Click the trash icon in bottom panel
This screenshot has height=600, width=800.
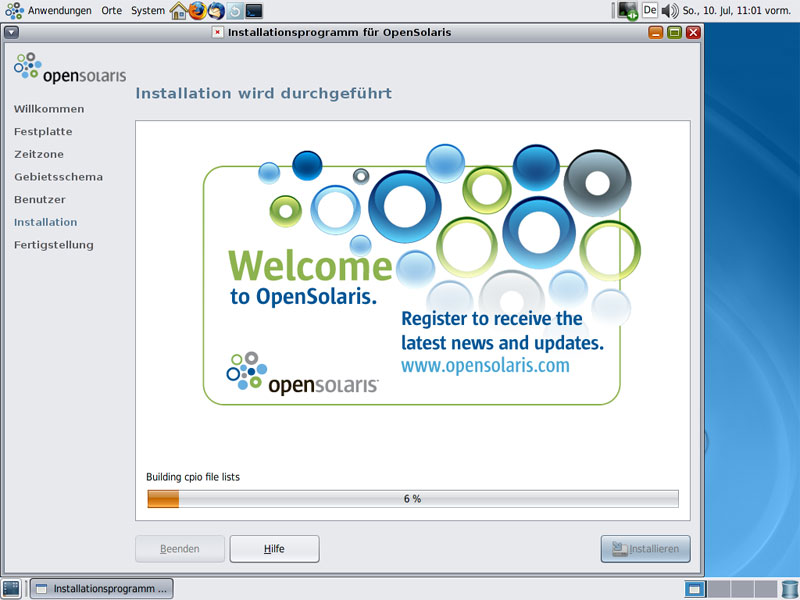point(789,589)
